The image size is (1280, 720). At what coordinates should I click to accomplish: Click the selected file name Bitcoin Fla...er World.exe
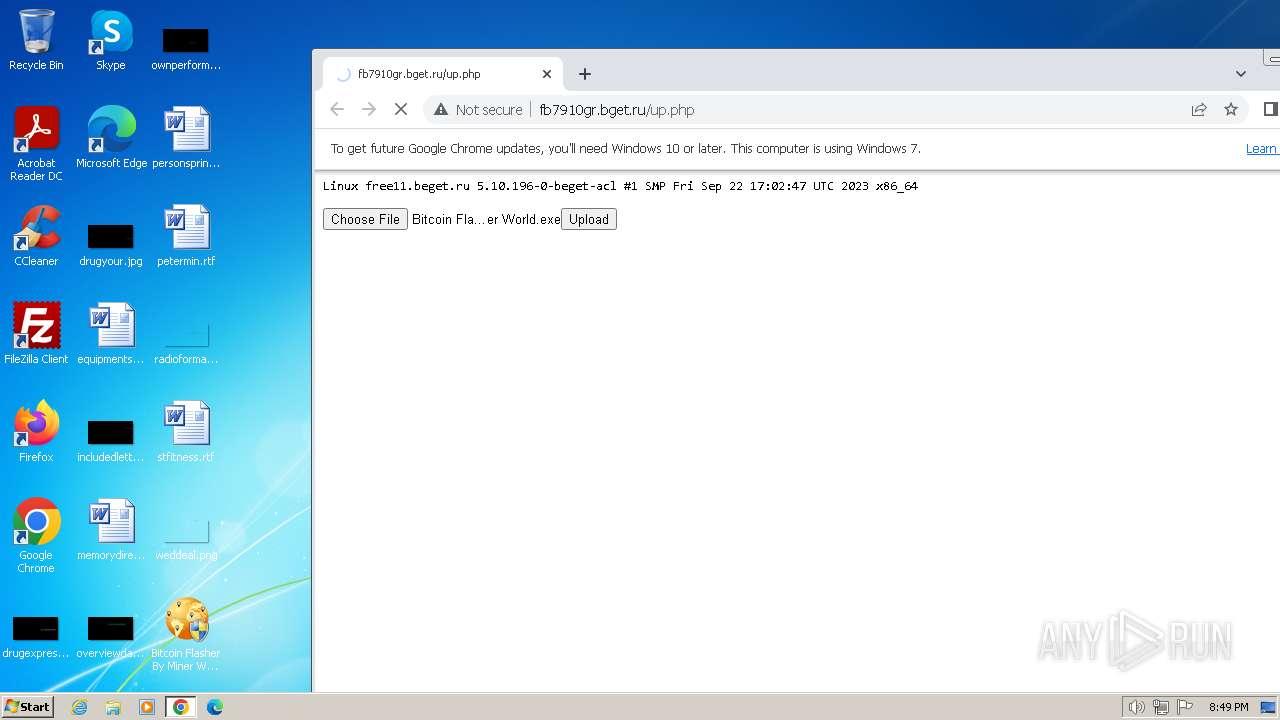pyautogui.click(x=486, y=219)
